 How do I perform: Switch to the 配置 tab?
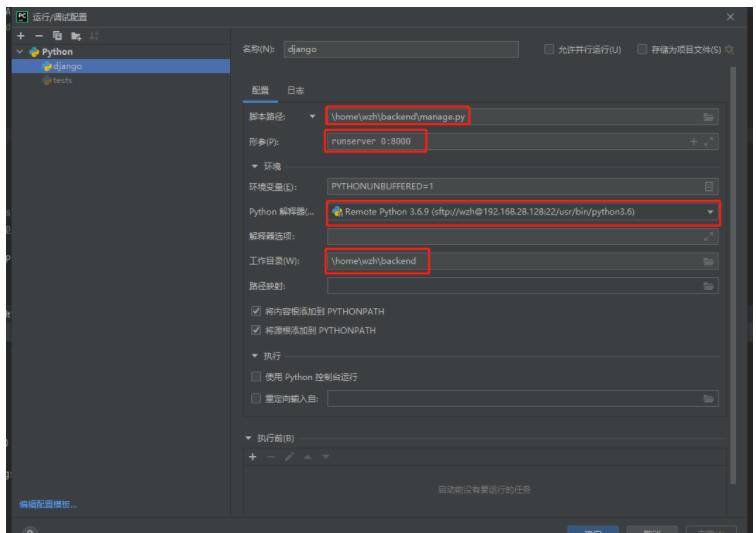pyautogui.click(x=260, y=90)
